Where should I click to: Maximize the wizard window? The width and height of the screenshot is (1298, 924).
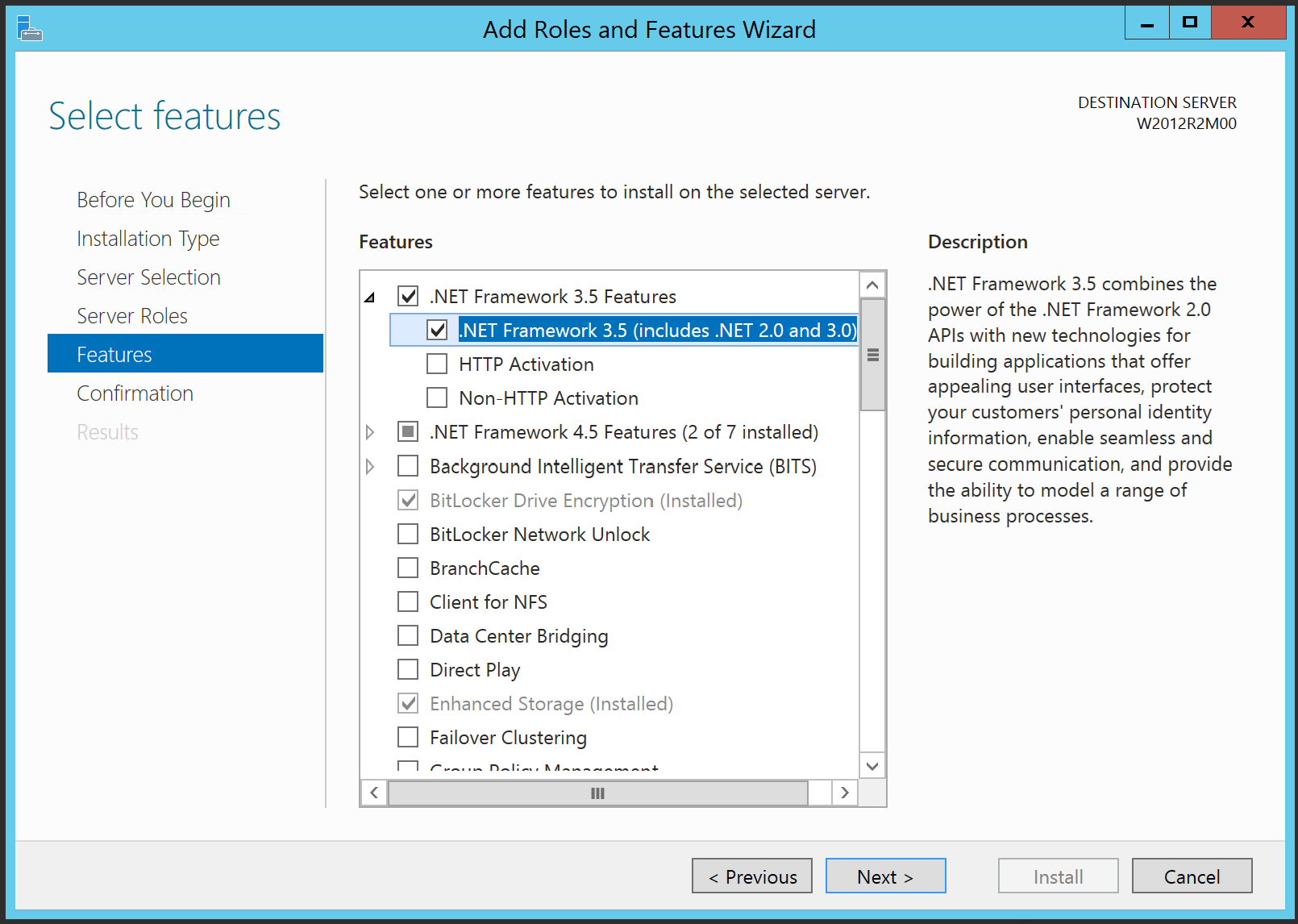(x=1189, y=23)
